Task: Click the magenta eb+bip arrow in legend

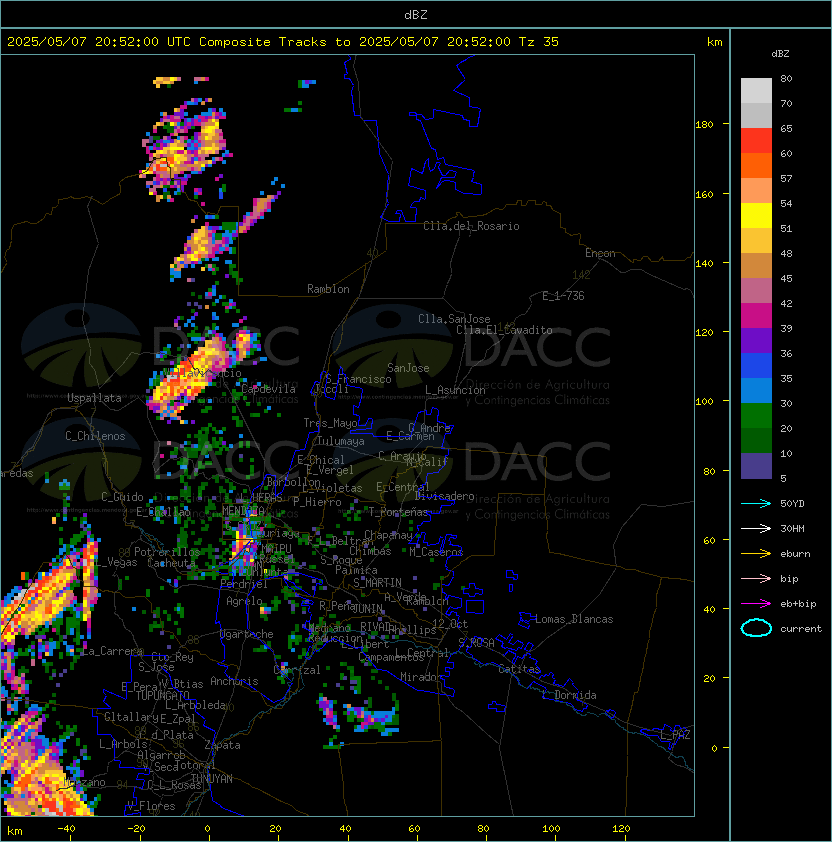Action: (x=756, y=604)
